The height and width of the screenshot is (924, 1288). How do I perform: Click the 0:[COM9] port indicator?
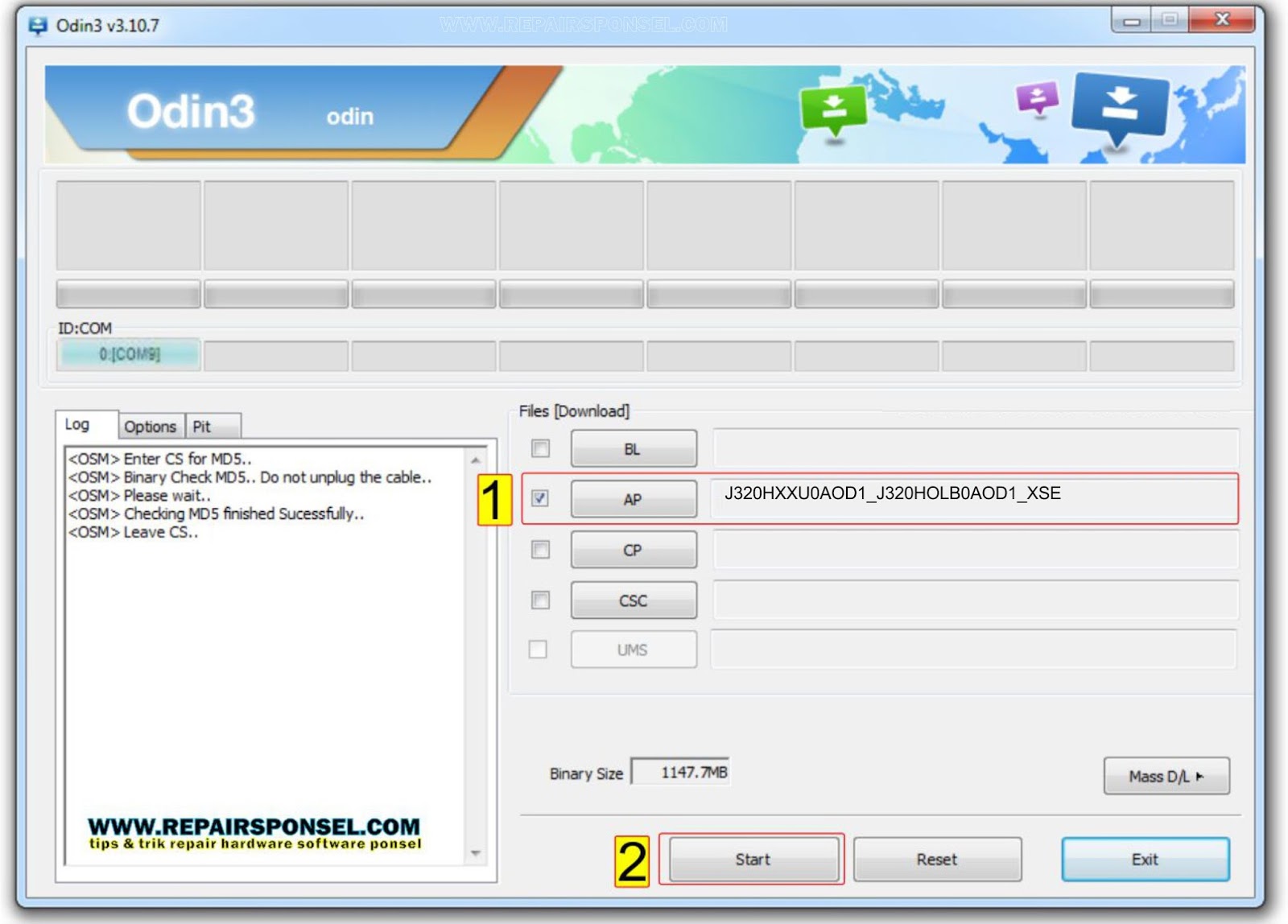pos(129,354)
